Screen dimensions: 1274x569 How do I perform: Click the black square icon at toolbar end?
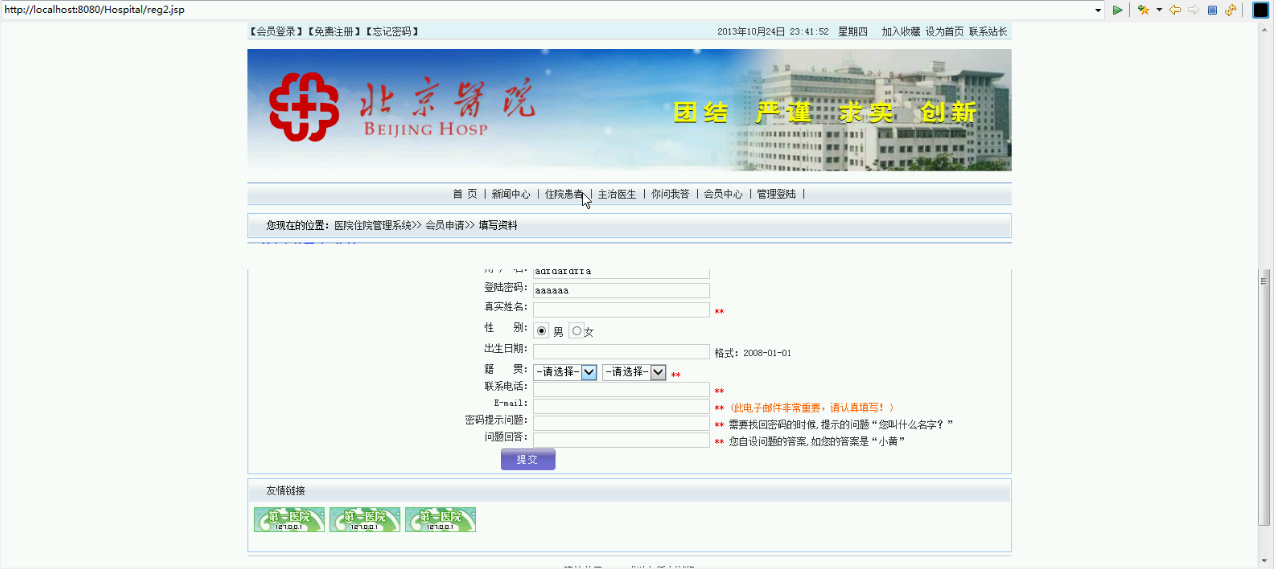(x=1260, y=10)
